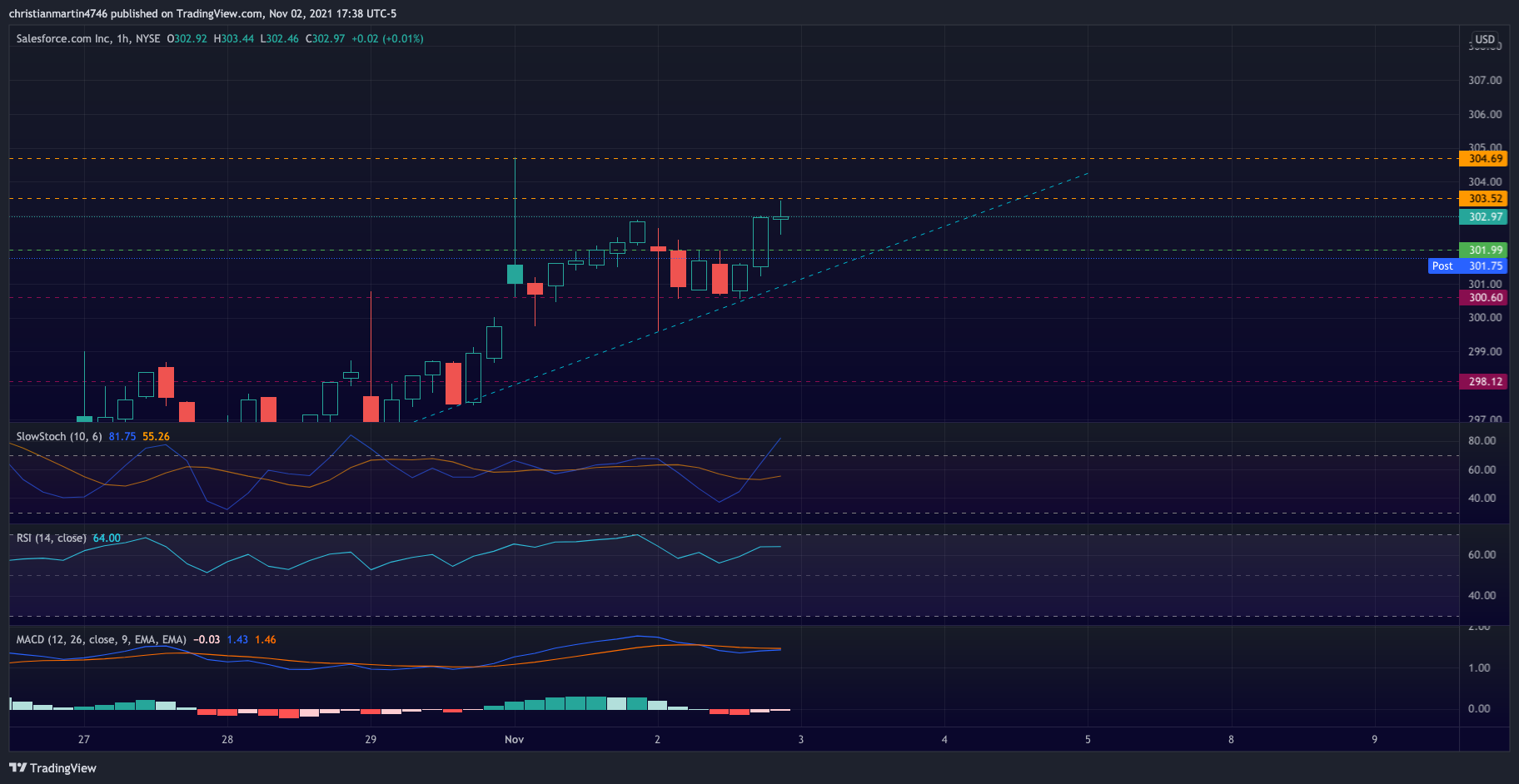
Task: Click date 9 on the time axis
Action: [x=1374, y=740]
